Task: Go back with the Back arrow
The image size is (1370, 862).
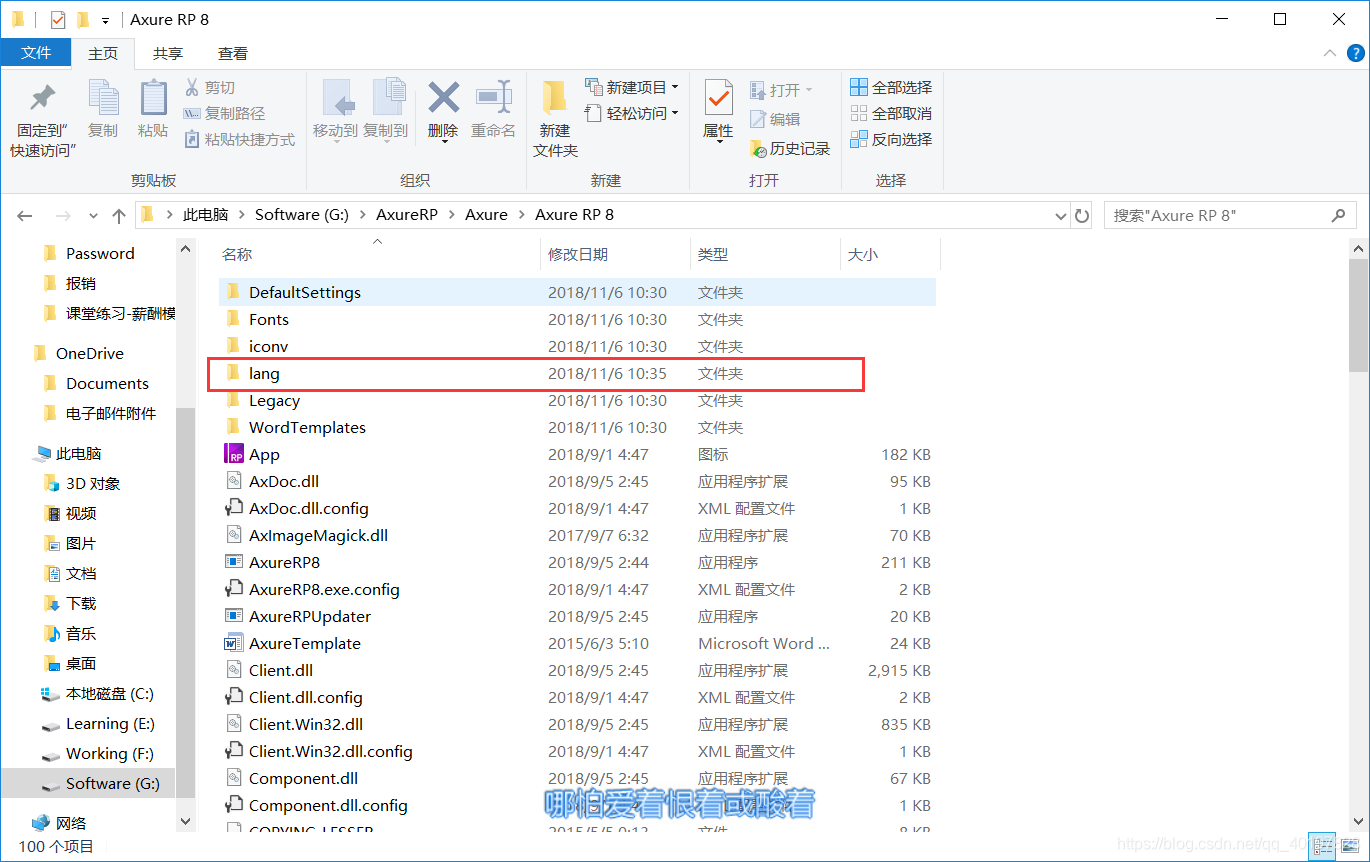Action: click(25, 215)
